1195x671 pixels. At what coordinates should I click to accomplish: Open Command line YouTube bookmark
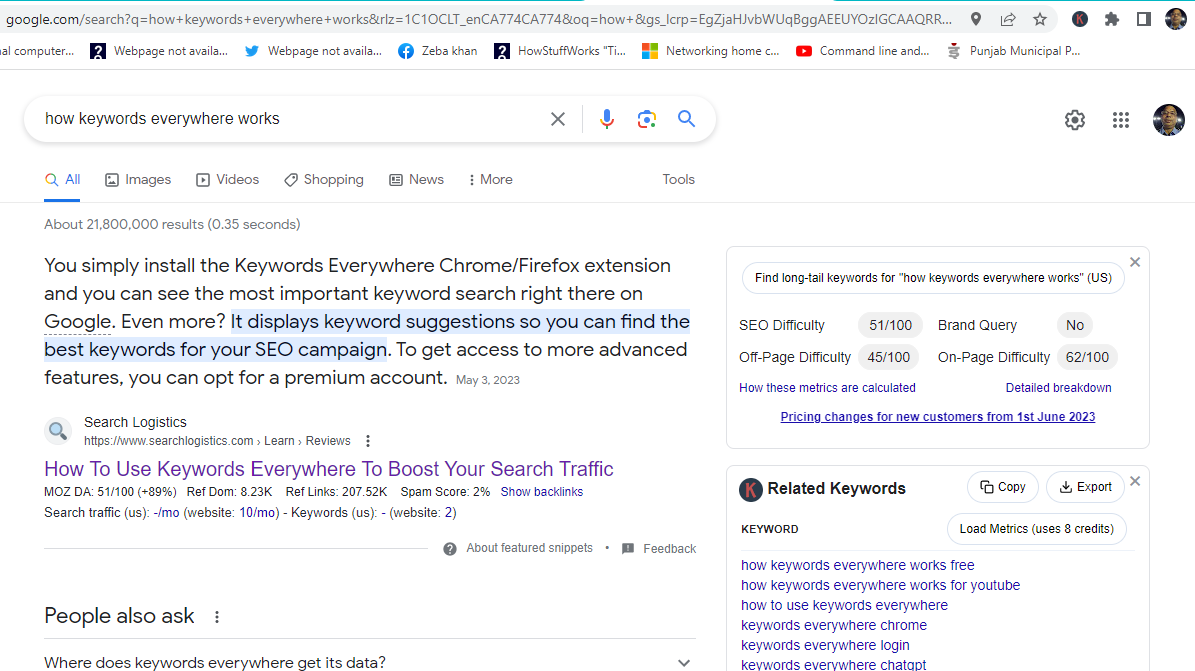(863, 51)
